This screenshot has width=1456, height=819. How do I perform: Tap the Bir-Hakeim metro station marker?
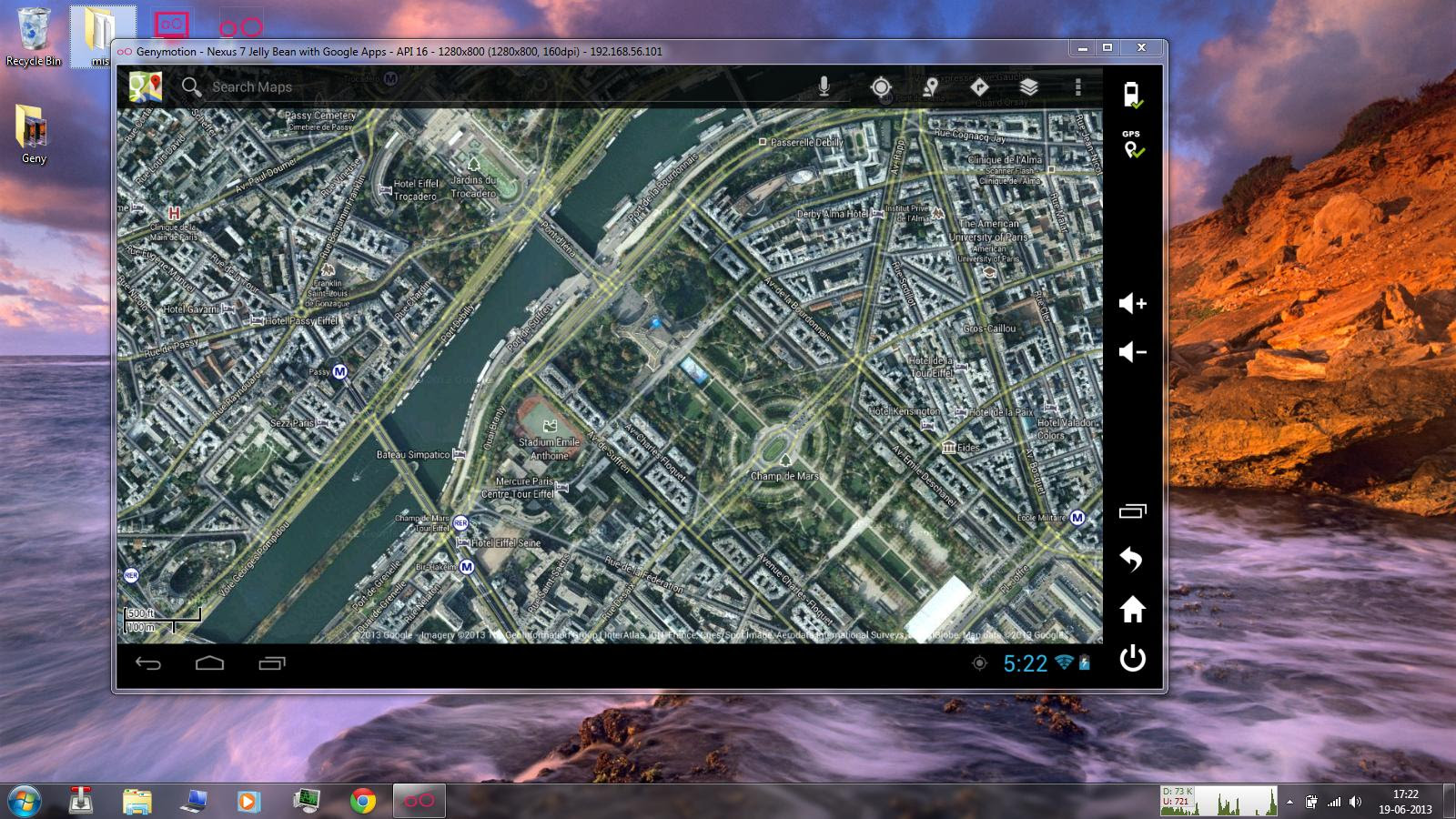tap(467, 567)
